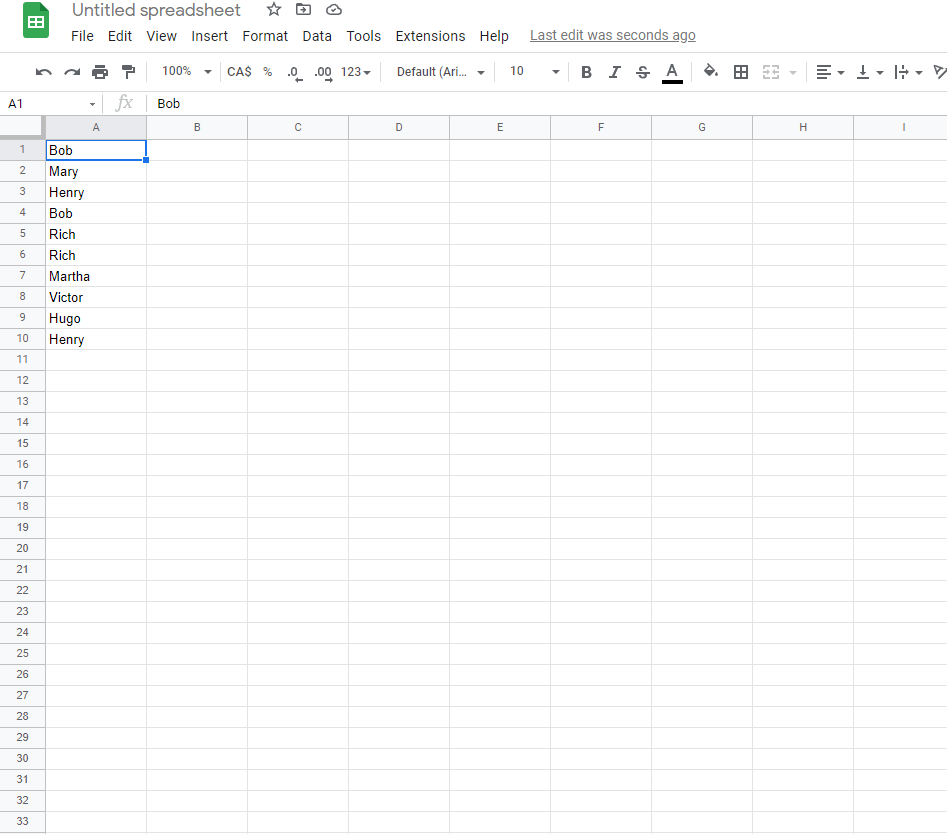Screen dimensions: 947x834
Task: Open the font size dropdown
Action: tap(531, 71)
